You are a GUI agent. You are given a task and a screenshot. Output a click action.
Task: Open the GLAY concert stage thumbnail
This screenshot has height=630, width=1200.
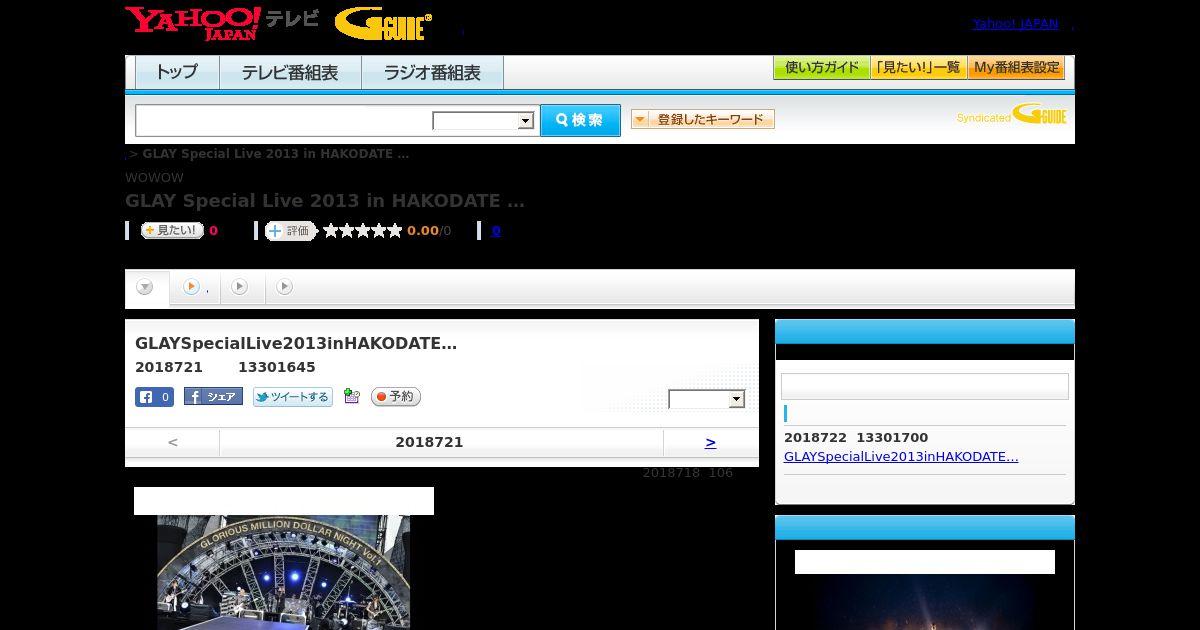[x=283, y=572]
